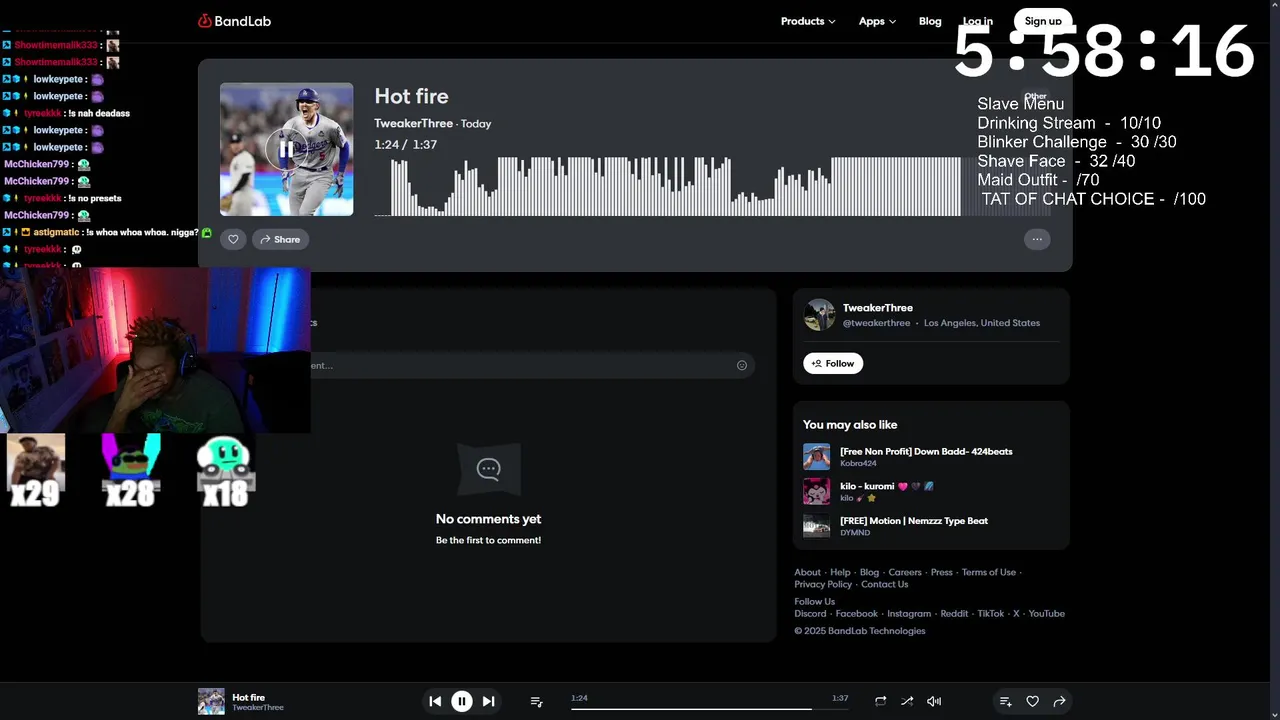
Task: Toggle shuffle in player bar
Action: tap(907, 701)
